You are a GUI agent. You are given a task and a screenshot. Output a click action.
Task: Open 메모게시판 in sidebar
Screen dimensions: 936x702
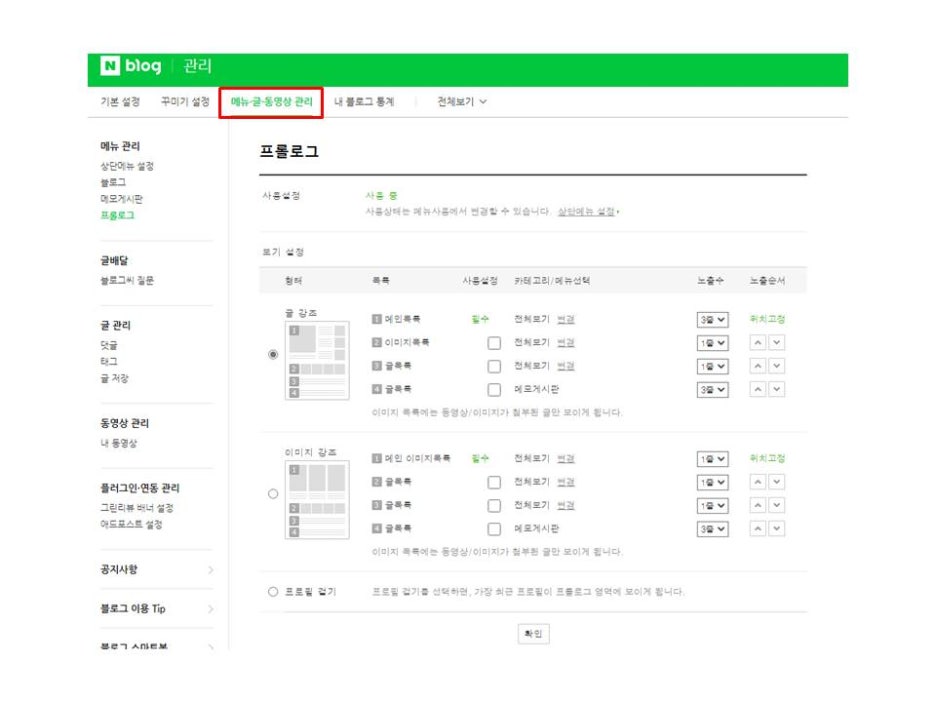tap(121, 199)
